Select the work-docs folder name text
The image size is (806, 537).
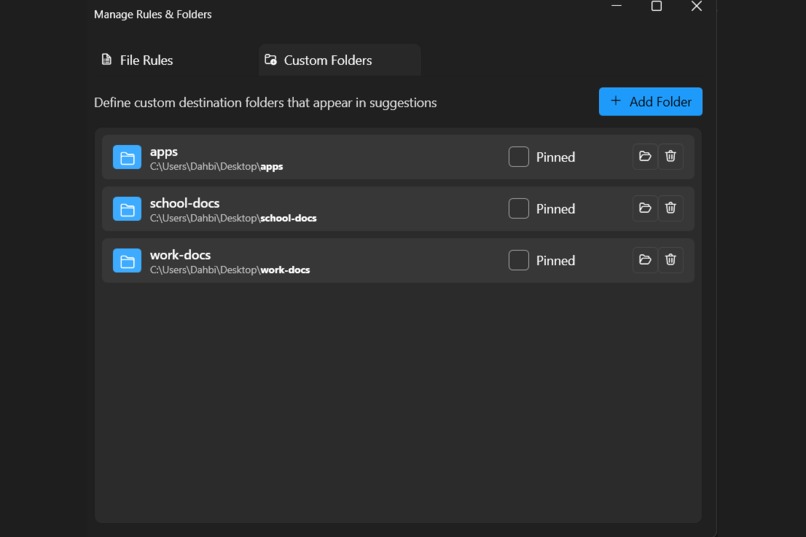tap(180, 255)
